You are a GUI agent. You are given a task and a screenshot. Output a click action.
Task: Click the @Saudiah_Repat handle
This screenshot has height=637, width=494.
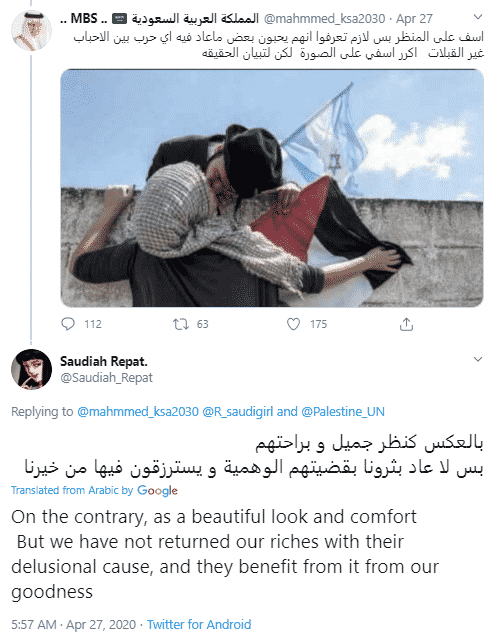click(106, 377)
